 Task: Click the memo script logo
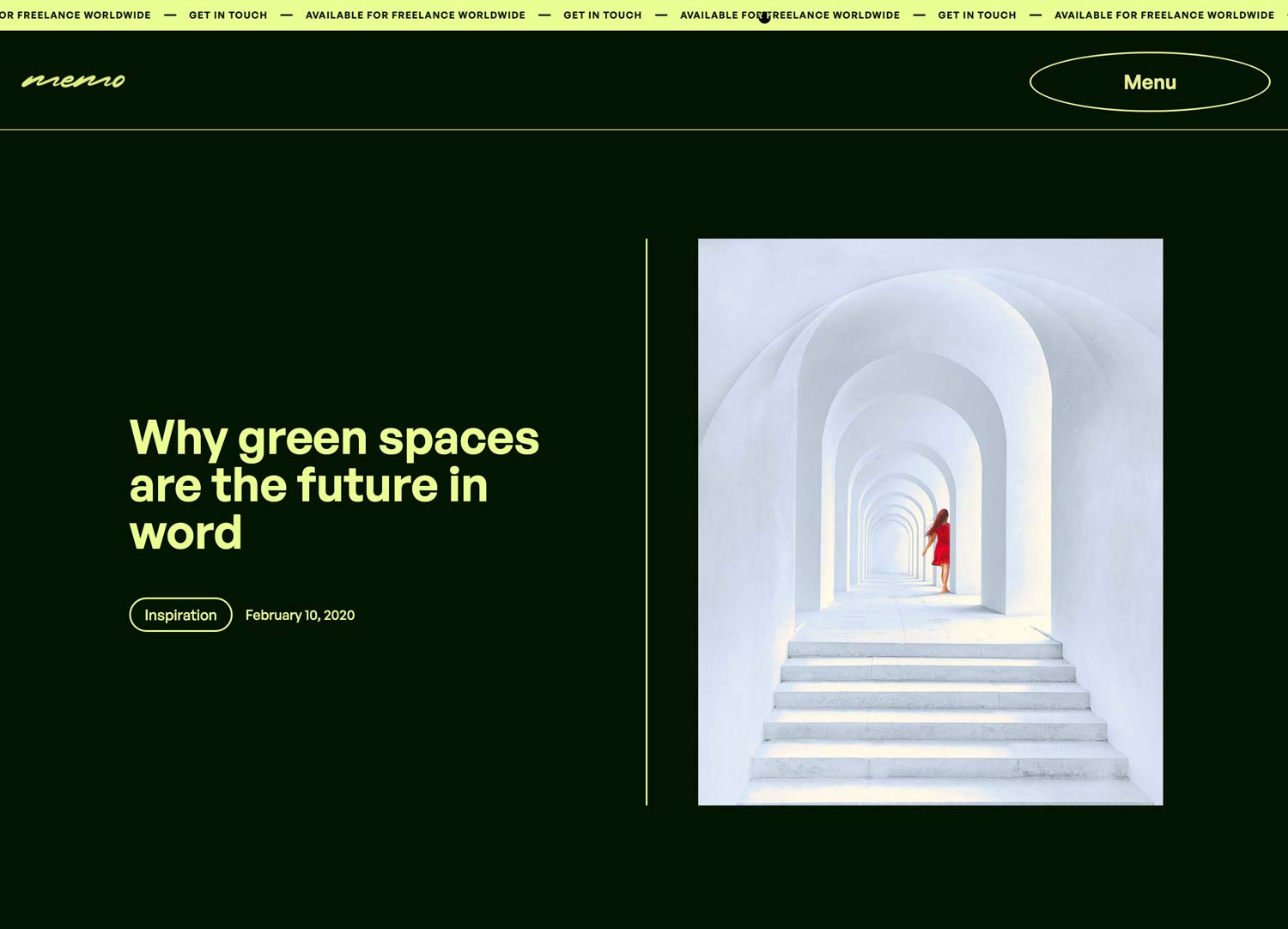click(x=74, y=81)
